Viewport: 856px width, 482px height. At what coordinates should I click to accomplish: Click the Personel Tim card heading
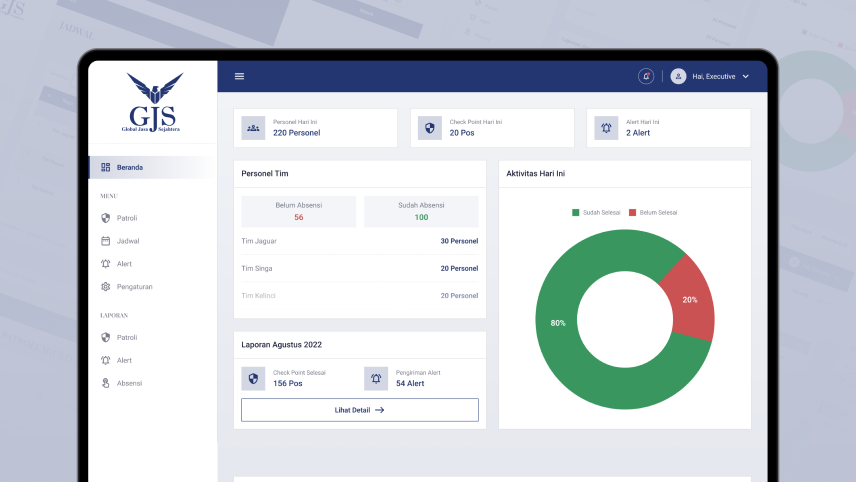point(265,174)
